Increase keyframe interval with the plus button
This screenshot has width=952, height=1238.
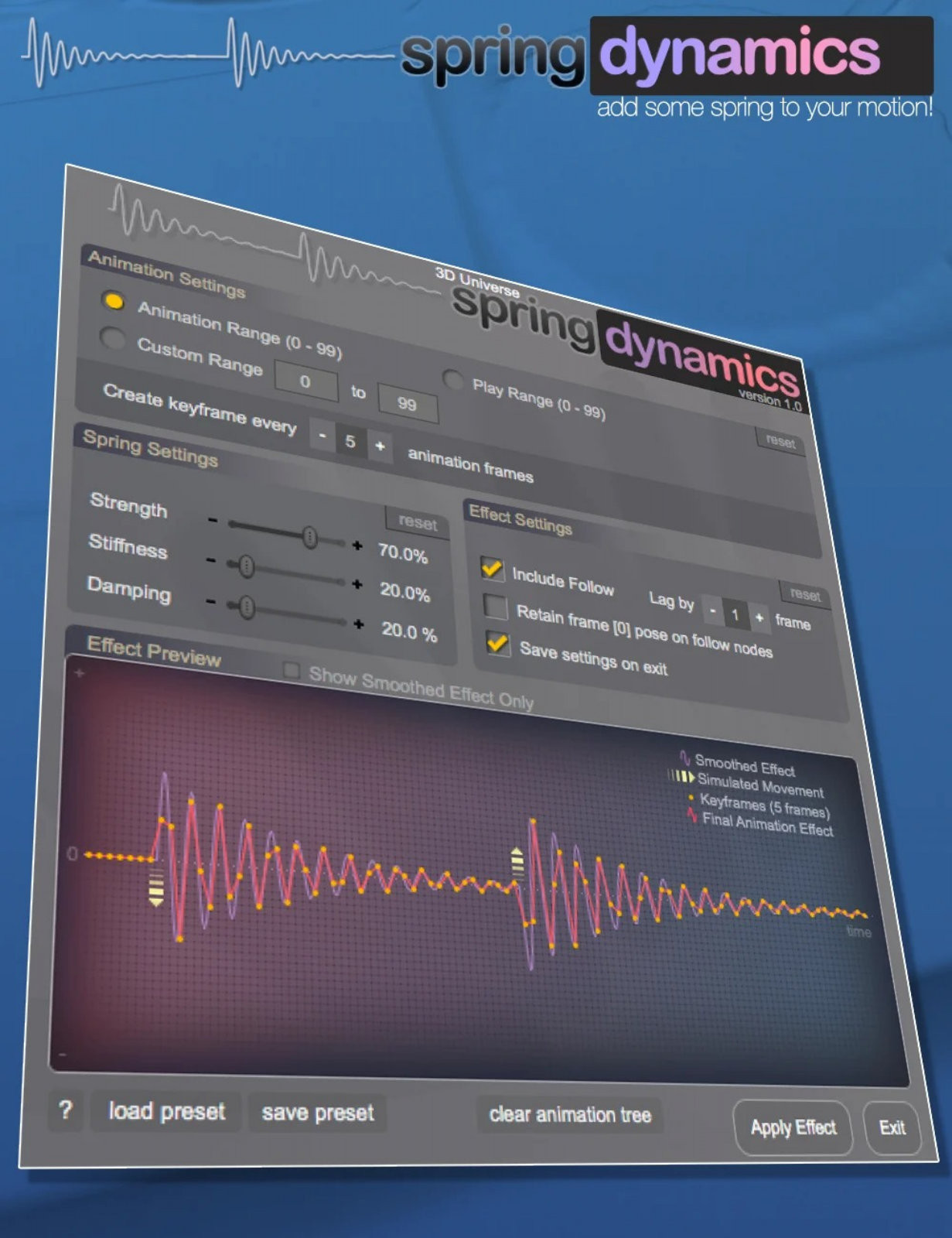pos(380,446)
